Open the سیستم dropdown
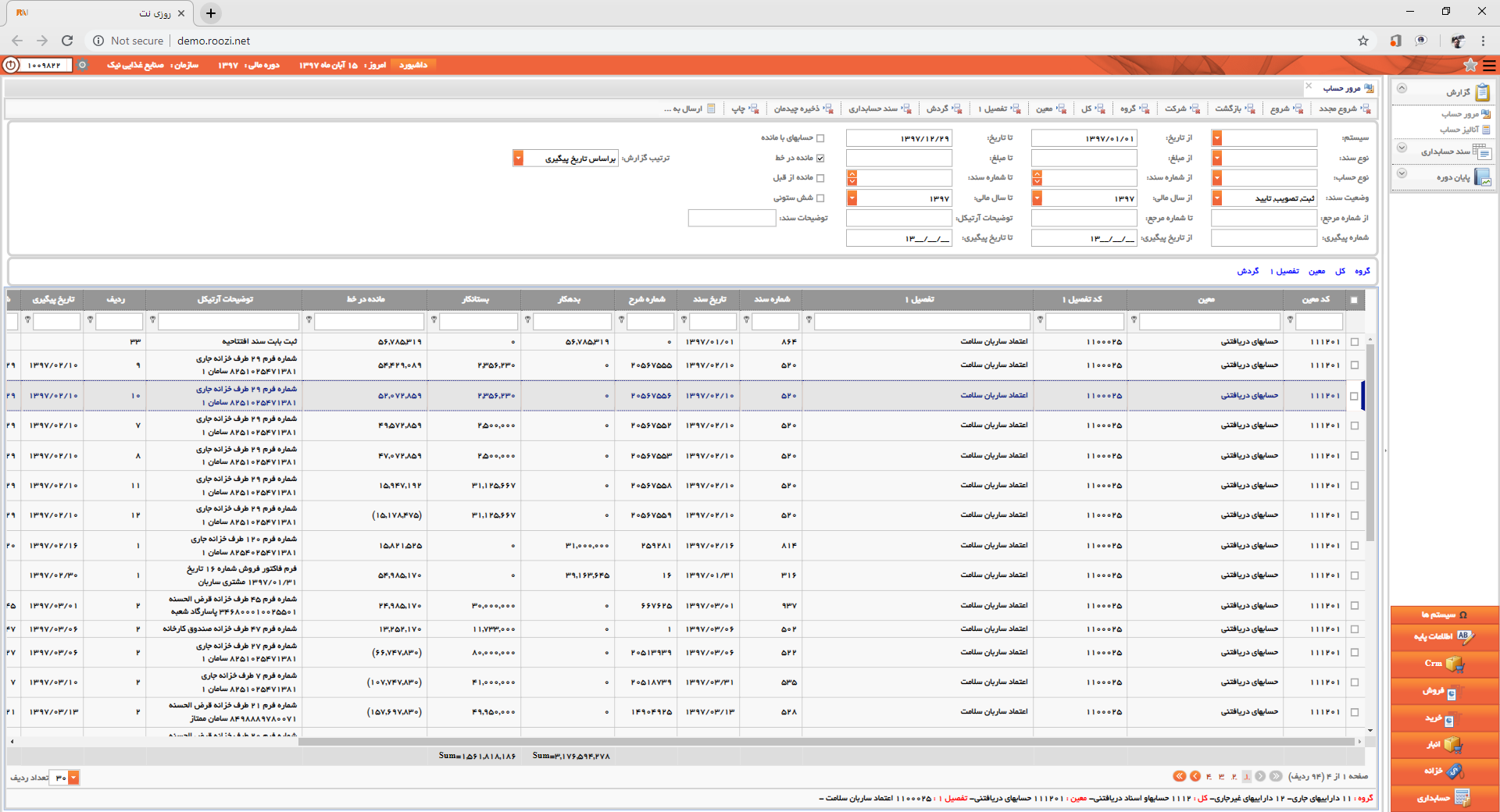Image resolution: width=1500 pixels, height=812 pixels. pos(1216,138)
